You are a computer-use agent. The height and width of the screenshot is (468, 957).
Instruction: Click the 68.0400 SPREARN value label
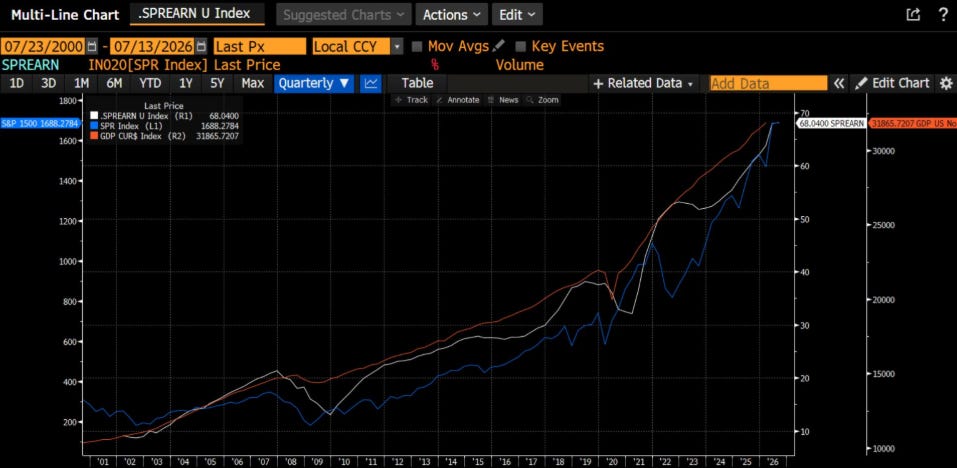tap(831, 123)
